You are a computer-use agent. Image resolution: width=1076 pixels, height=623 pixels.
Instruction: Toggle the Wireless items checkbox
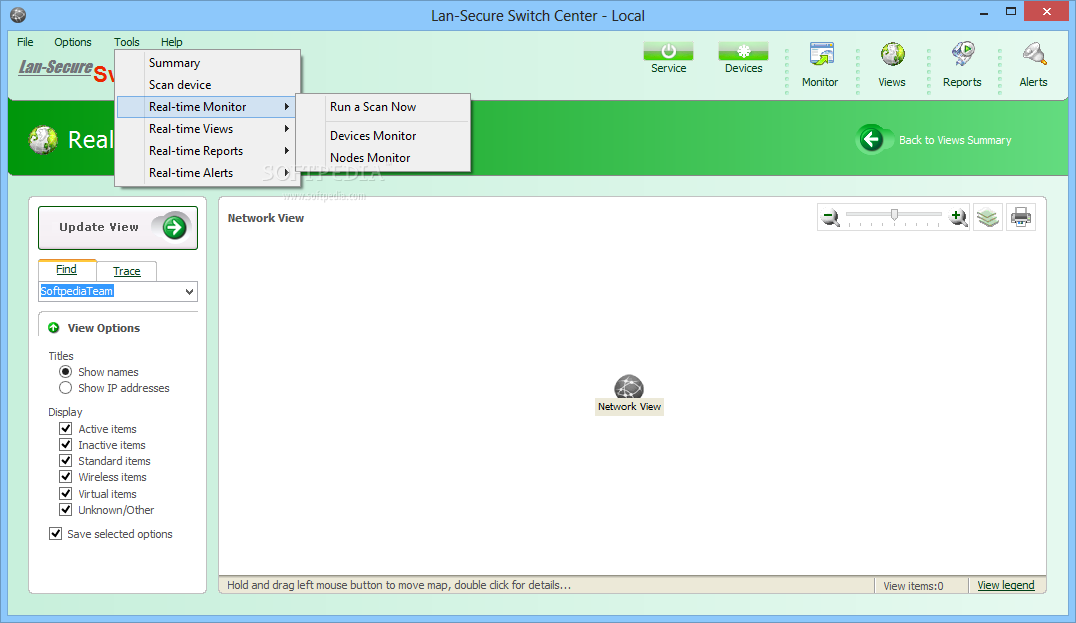click(x=65, y=477)
